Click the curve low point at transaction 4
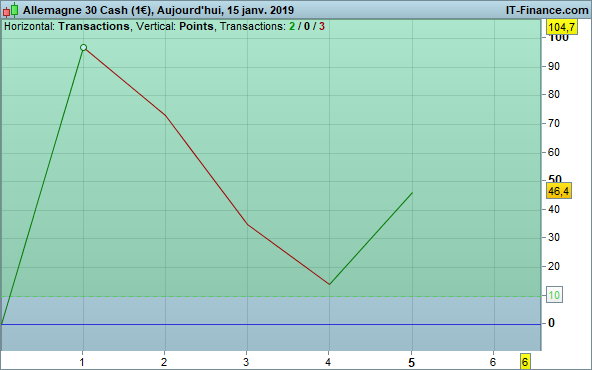Image resolution: width=592 pixels, height=370 pixels. [x=330, y=284]
